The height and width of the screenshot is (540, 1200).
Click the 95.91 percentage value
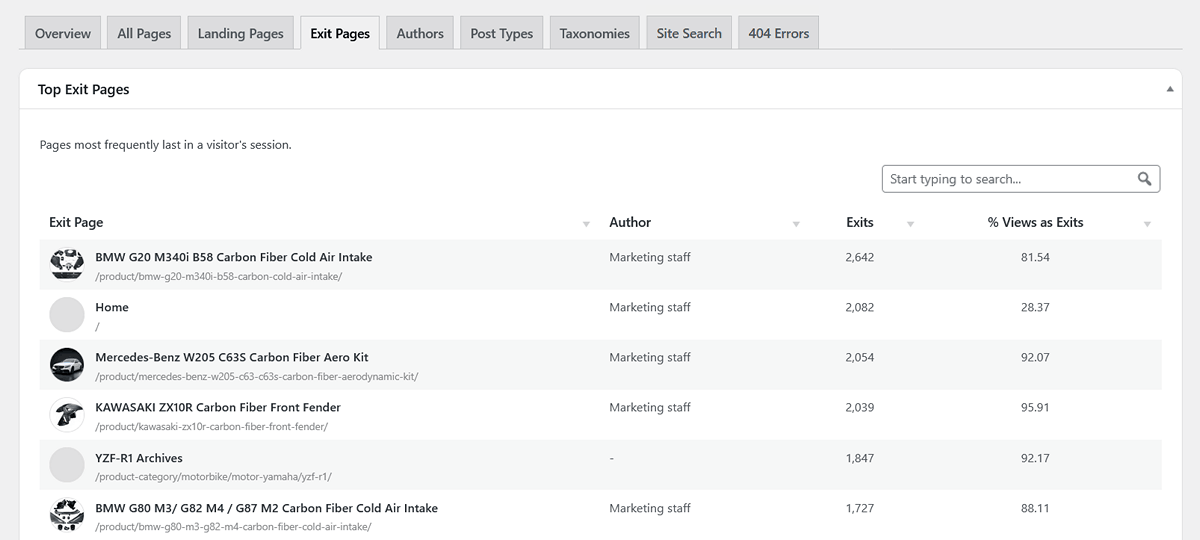click(x=1035, y=407)
